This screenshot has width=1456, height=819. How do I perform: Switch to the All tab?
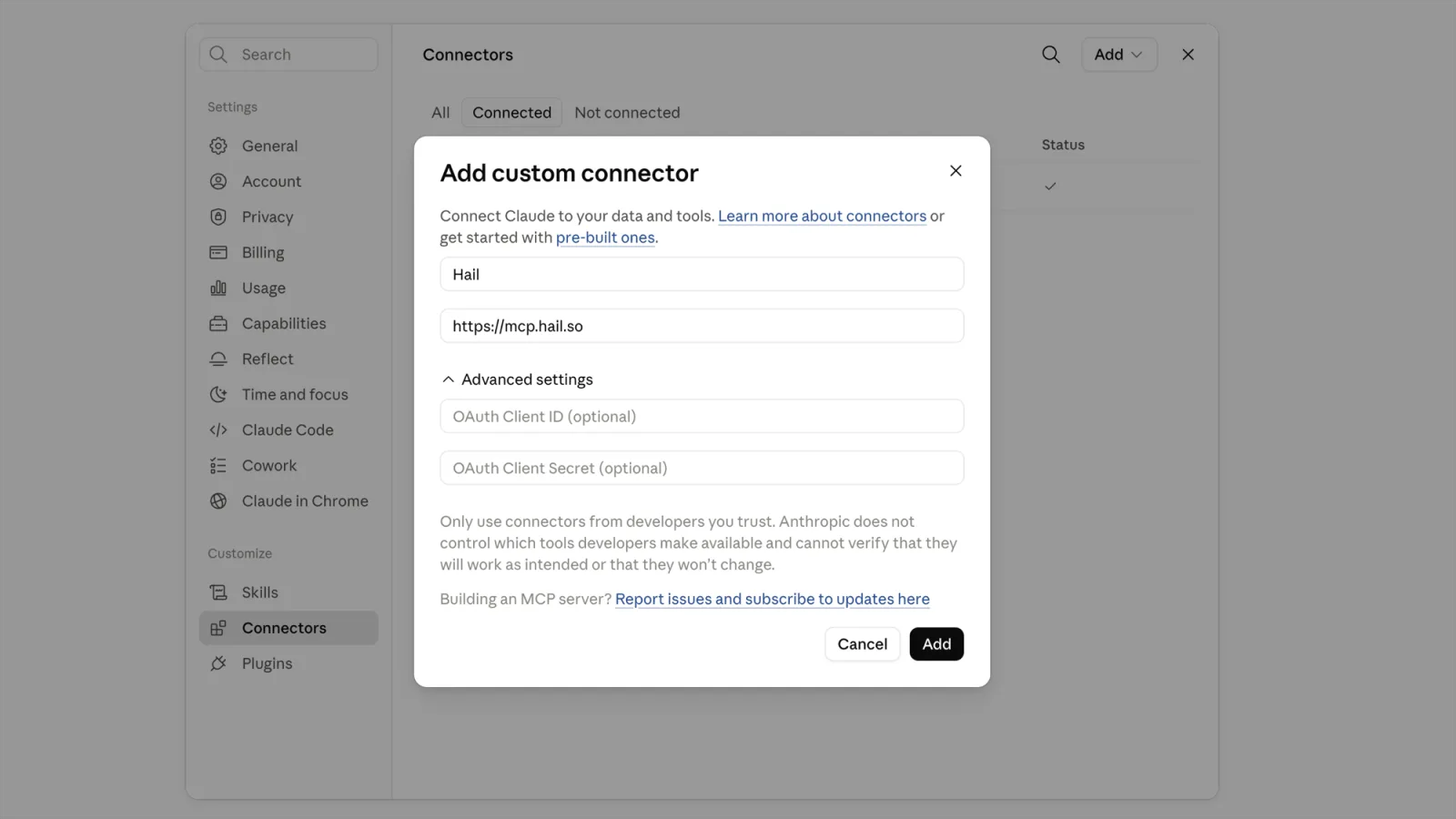[440, 113]
